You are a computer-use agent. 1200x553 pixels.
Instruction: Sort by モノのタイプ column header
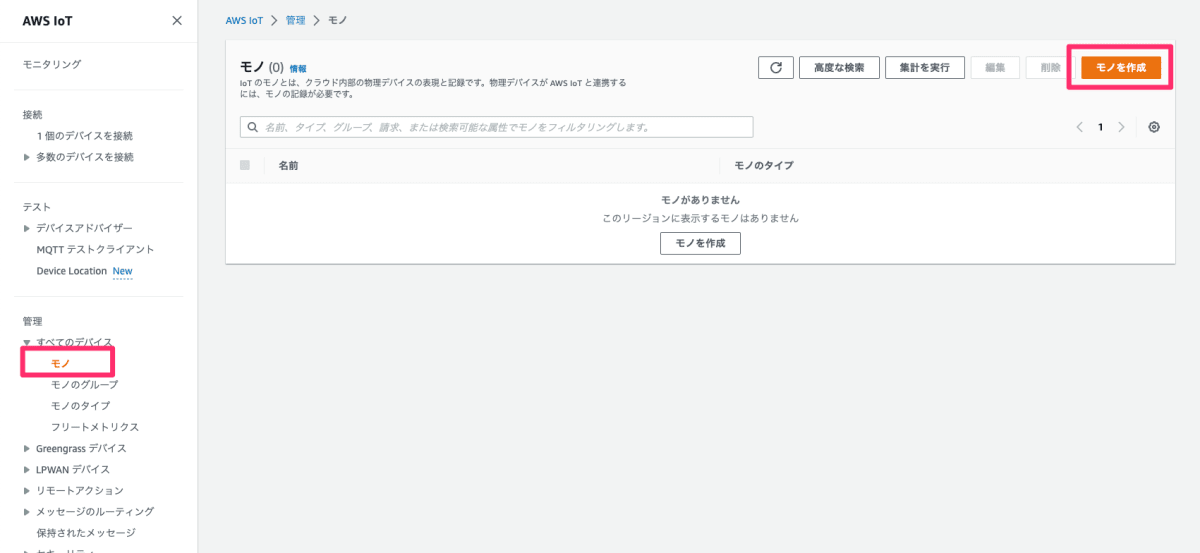pyautogui.click(x=764, y=165)
